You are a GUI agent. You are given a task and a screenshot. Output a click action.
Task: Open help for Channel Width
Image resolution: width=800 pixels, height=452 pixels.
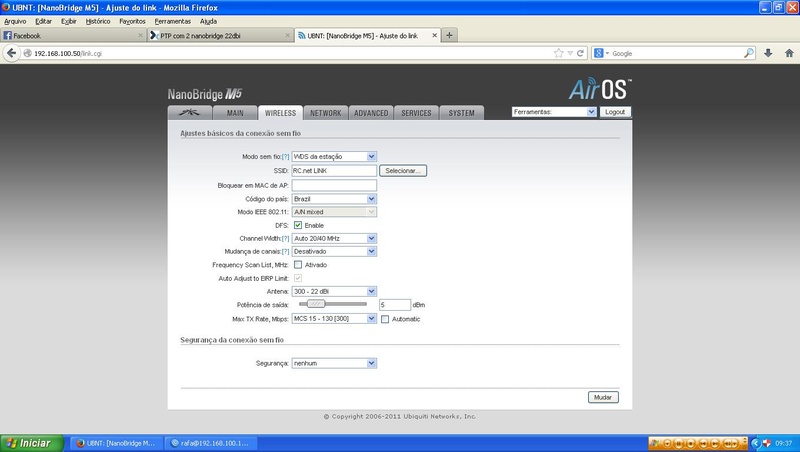[286, 238]
